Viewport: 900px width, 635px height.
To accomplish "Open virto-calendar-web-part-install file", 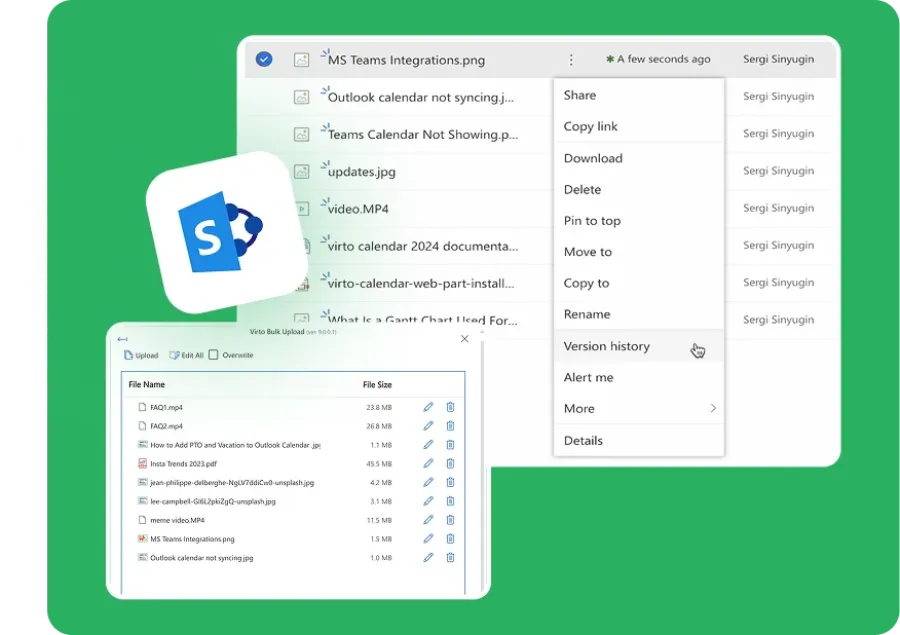I will 421,284.
